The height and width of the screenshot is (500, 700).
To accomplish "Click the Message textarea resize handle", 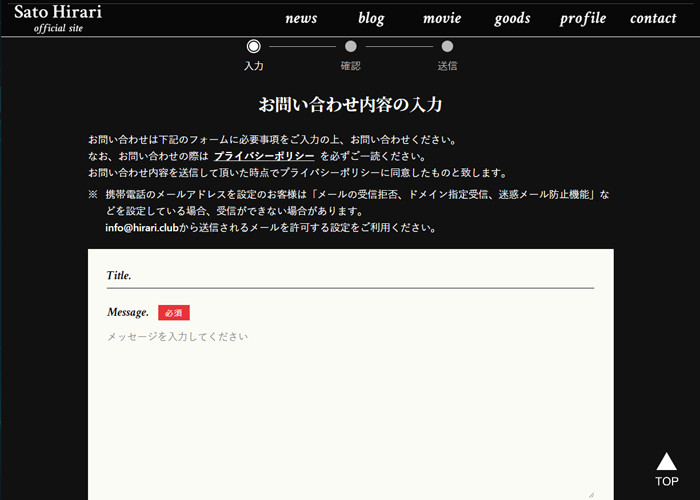I will point(591,495).
